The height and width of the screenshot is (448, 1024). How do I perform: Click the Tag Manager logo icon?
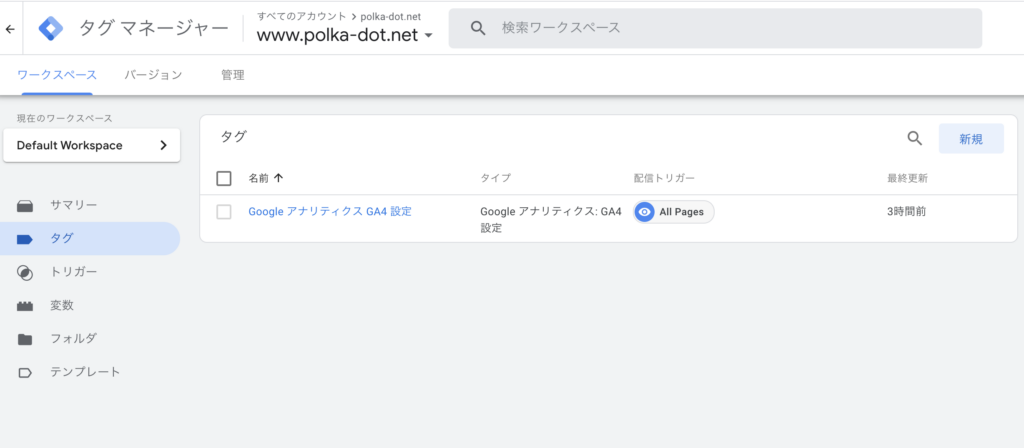[51, 29]
